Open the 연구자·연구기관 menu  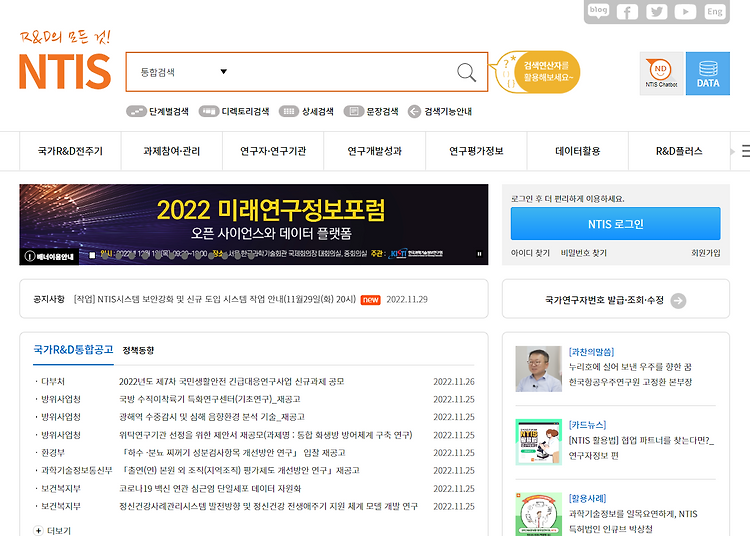pyautogui.click(x=273, y=151)
